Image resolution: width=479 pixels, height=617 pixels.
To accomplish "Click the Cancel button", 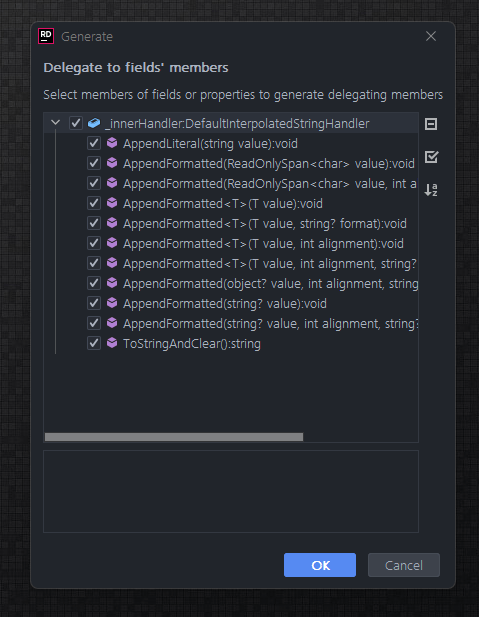I will [x=403, y=565].
